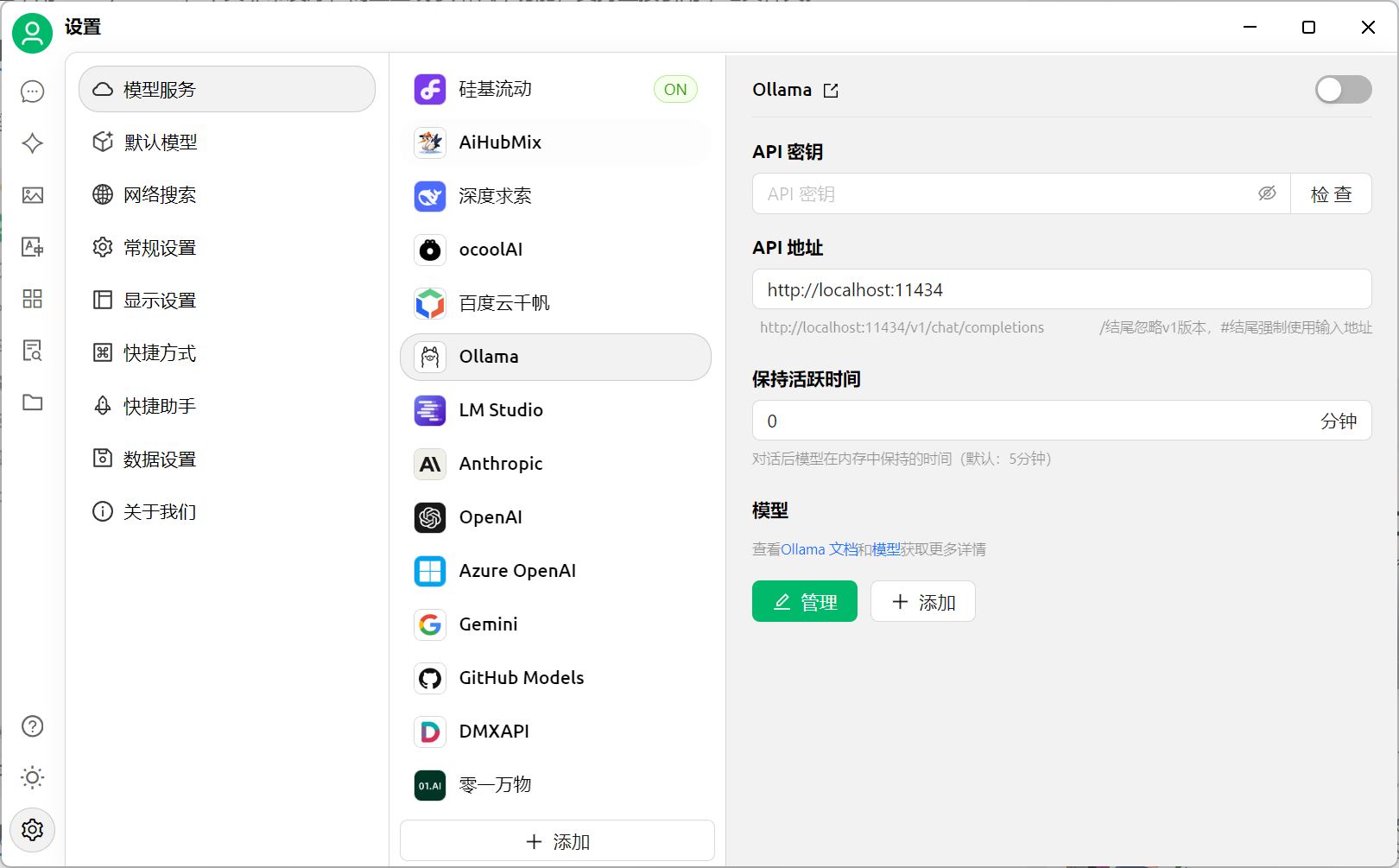Image resolution: width=1399 pixels, height=868 pixels.
Task: Open 快捷助手 settings section
Action: [x=227, y=405]
